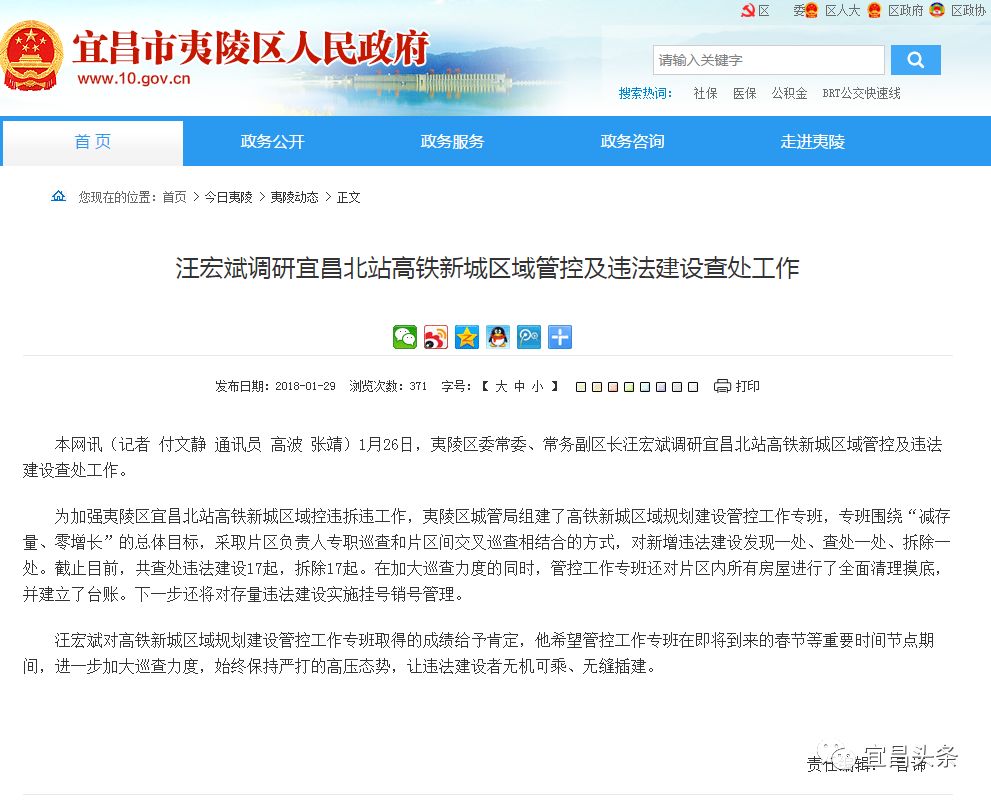The image size is (991, 800).
Task: Open the 政务咨询 navigation tab
Action: (x=632, y=142)
